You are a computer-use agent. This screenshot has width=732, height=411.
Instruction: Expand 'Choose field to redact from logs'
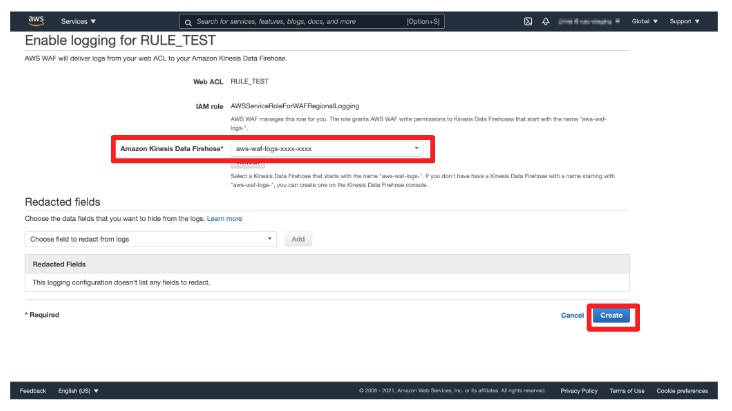point(151,239)
